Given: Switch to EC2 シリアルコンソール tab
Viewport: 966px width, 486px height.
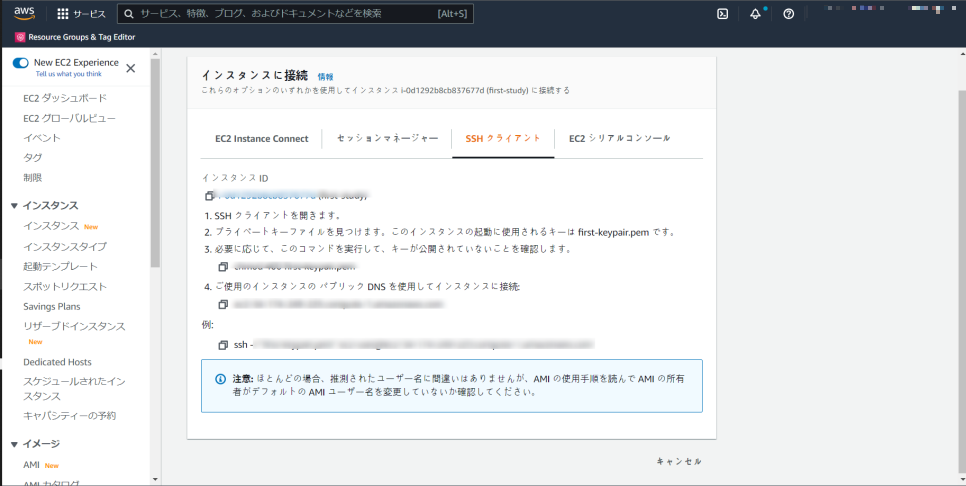Looking at the screenshot, I should click(x=620, y=139).
